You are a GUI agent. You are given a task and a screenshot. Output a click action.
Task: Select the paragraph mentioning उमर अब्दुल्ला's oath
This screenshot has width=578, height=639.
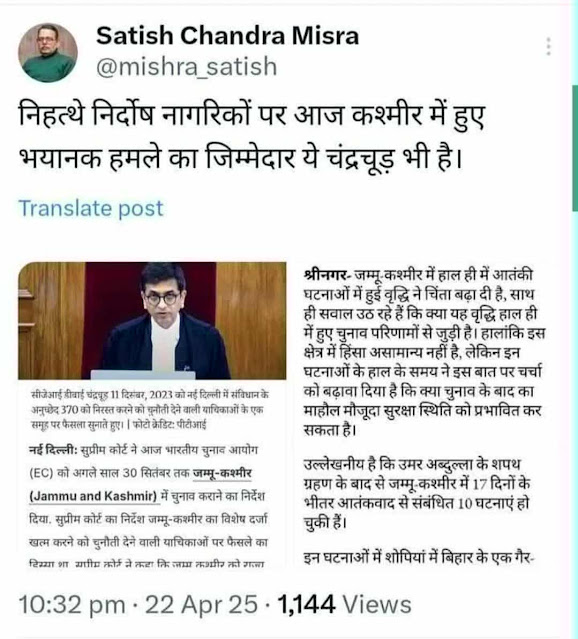pyautogui.click(x=417, y=494)
